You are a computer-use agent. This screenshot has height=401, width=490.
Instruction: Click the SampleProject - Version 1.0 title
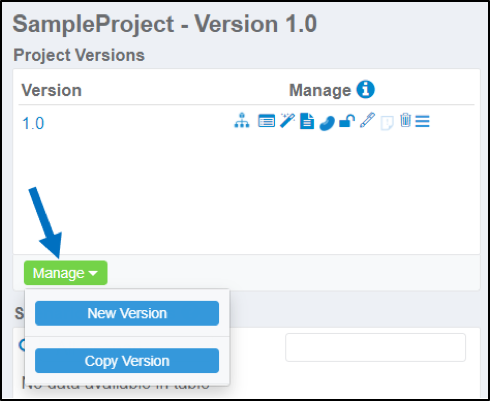click(165, 24)
